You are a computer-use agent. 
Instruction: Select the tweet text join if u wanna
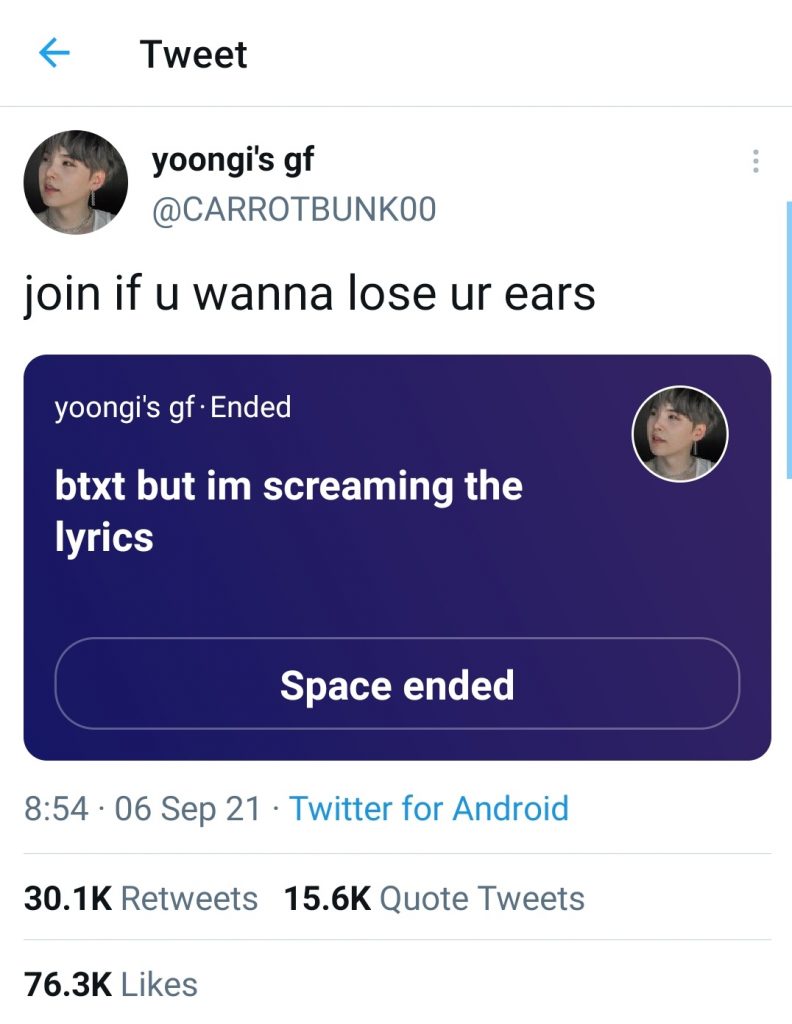tap(309, 293)
